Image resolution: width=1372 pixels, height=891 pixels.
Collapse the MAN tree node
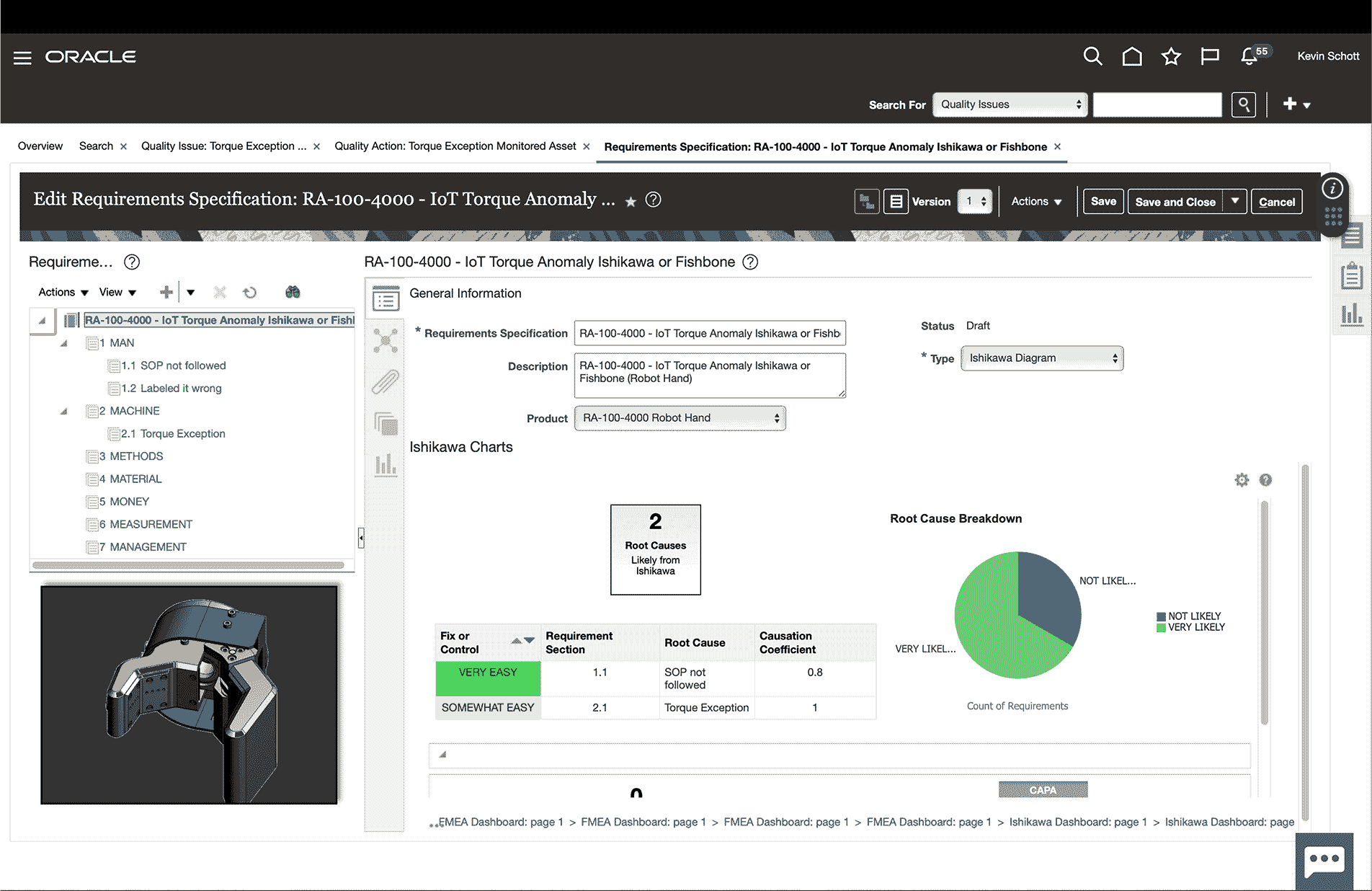pos(64,343)
